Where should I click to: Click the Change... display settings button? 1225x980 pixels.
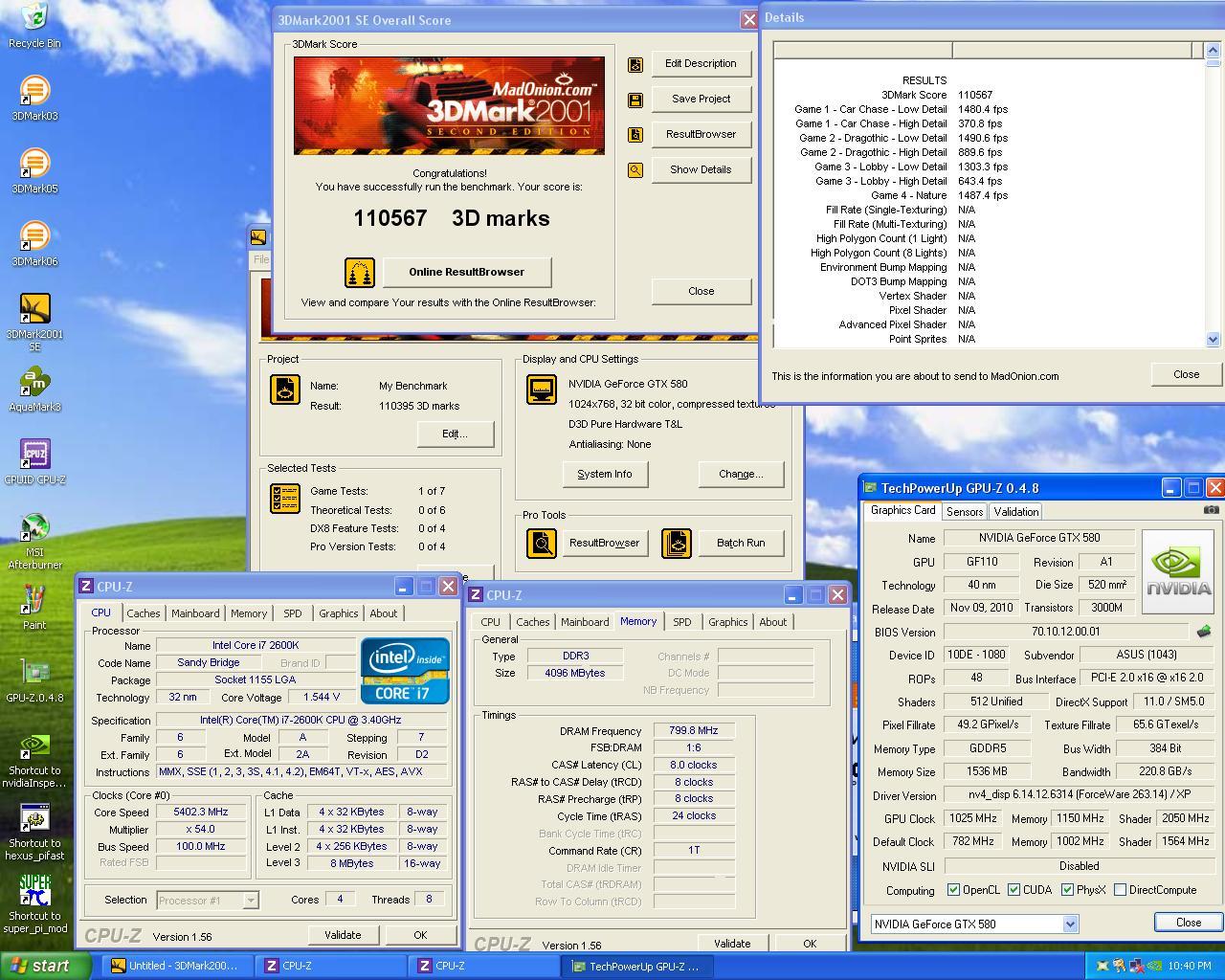742,475
